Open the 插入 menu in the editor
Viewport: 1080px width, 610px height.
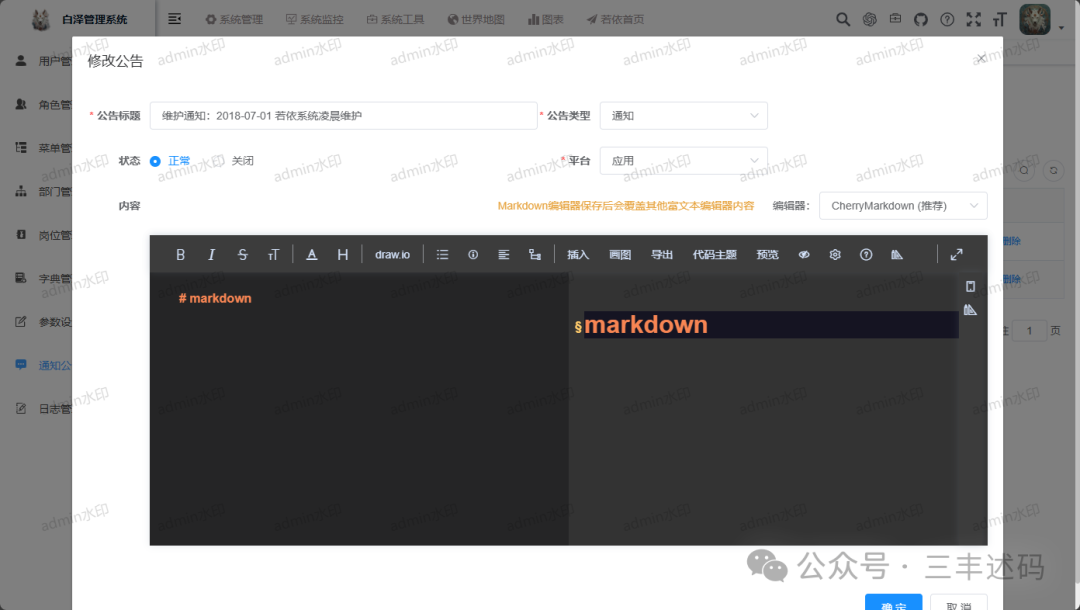coord(578,255)
